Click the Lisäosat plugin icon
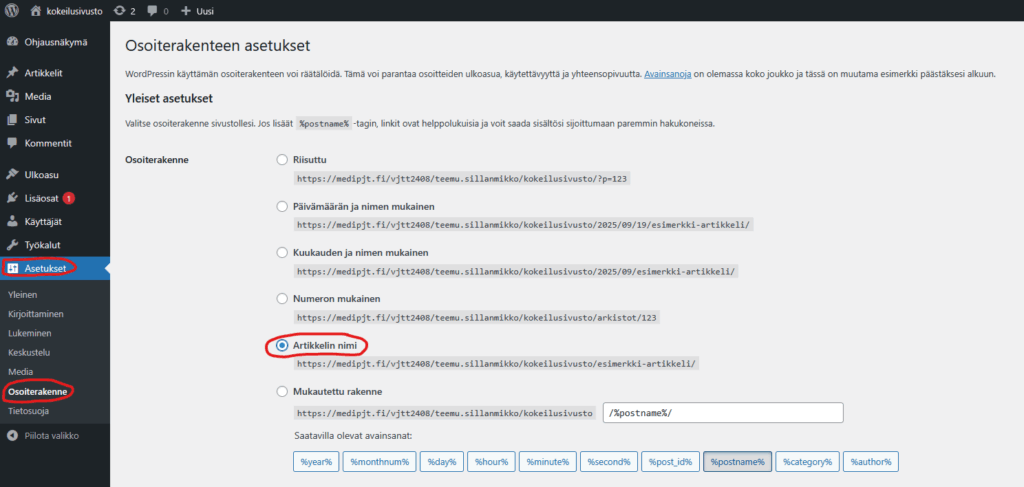Screen dimensions: 1024x487 tap(12, 198)
